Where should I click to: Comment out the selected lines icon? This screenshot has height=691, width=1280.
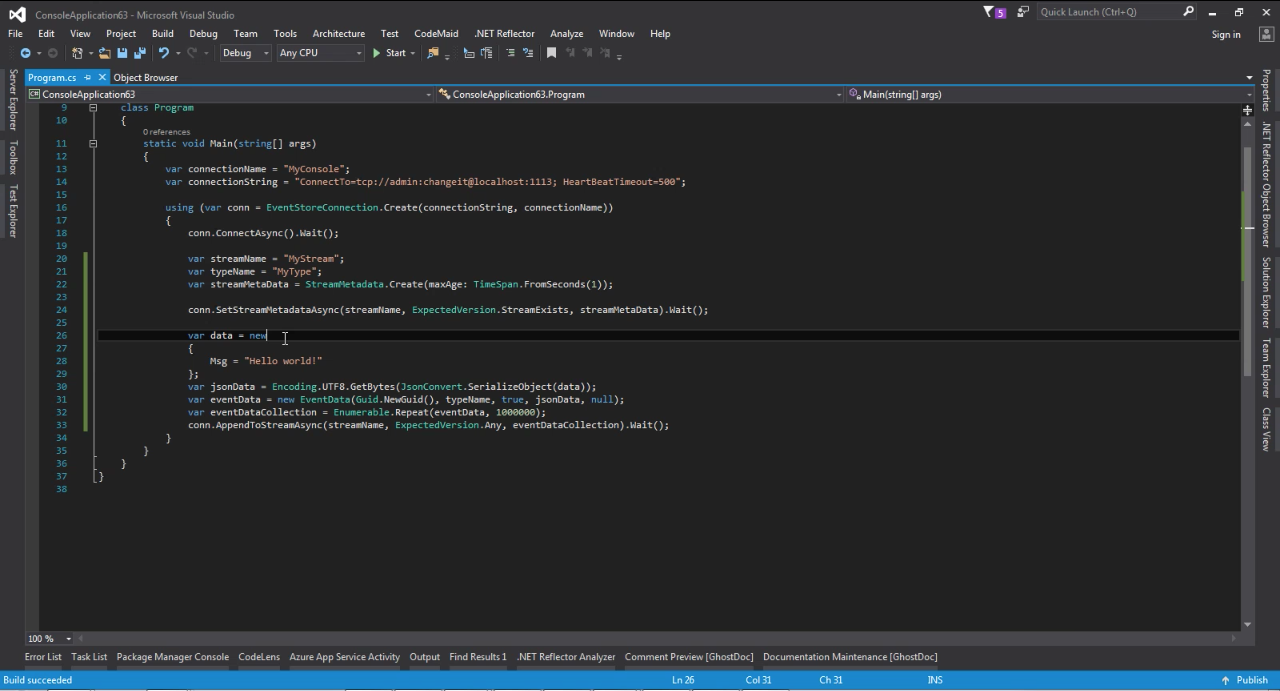click(x=510, y=53)
